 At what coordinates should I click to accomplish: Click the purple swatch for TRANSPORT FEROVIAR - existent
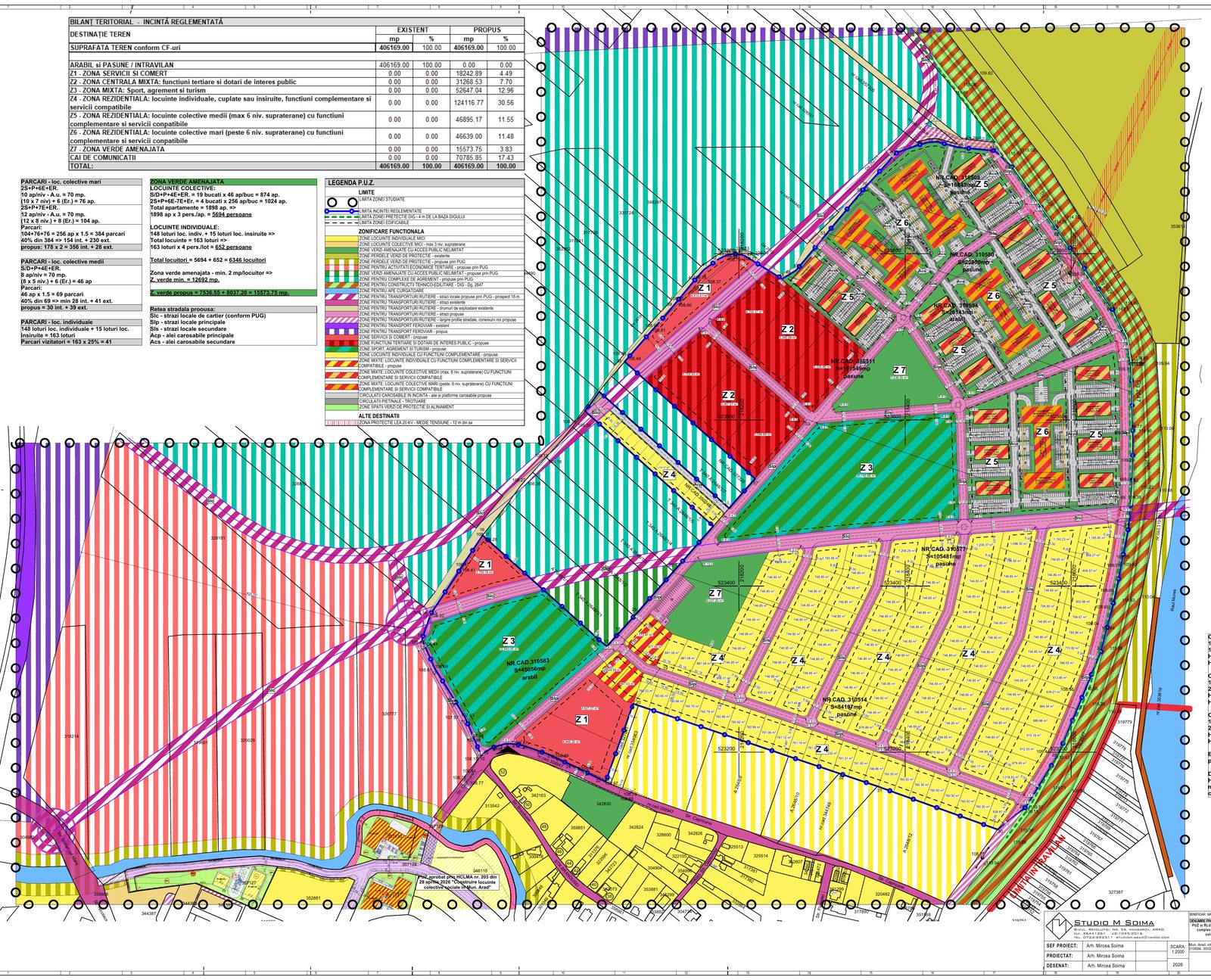tap(342, 325)
